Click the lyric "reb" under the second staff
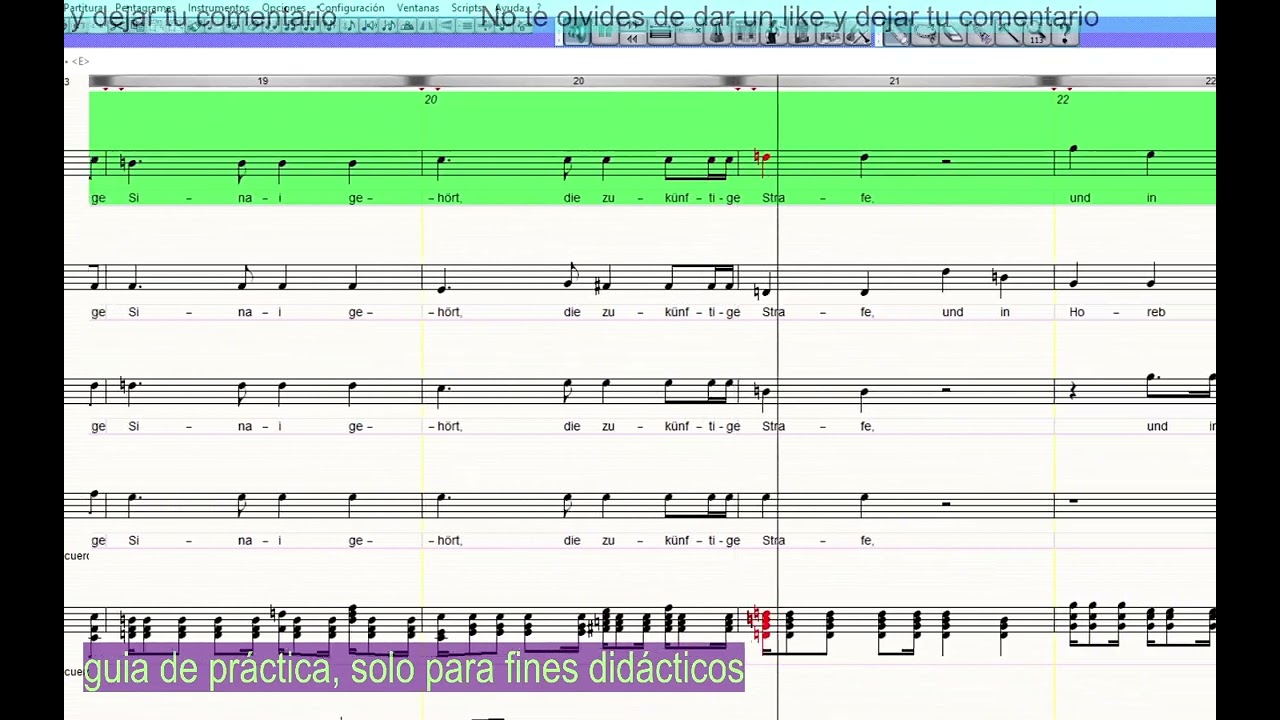This screenshot has height=720, width=1280. coord(1155,312)
